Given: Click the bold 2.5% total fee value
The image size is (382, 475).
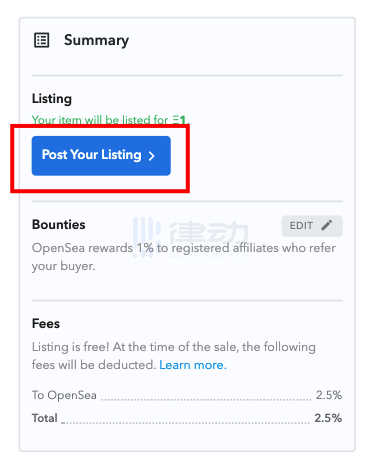Looking at the screenshot, I should point(328,418).
